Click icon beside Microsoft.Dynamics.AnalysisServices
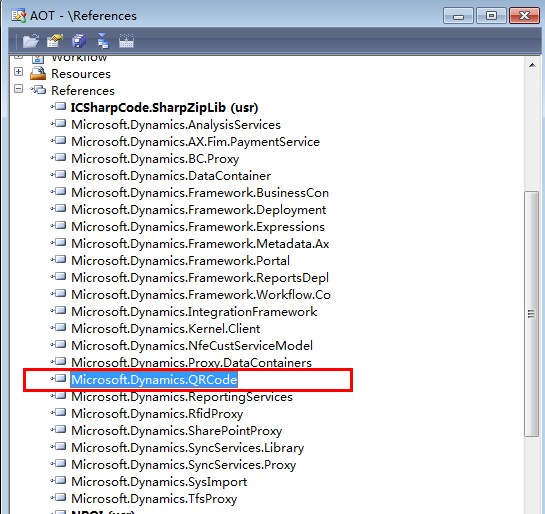The width and height of the screenshot is (545, 514). click(x=58, y=123)
